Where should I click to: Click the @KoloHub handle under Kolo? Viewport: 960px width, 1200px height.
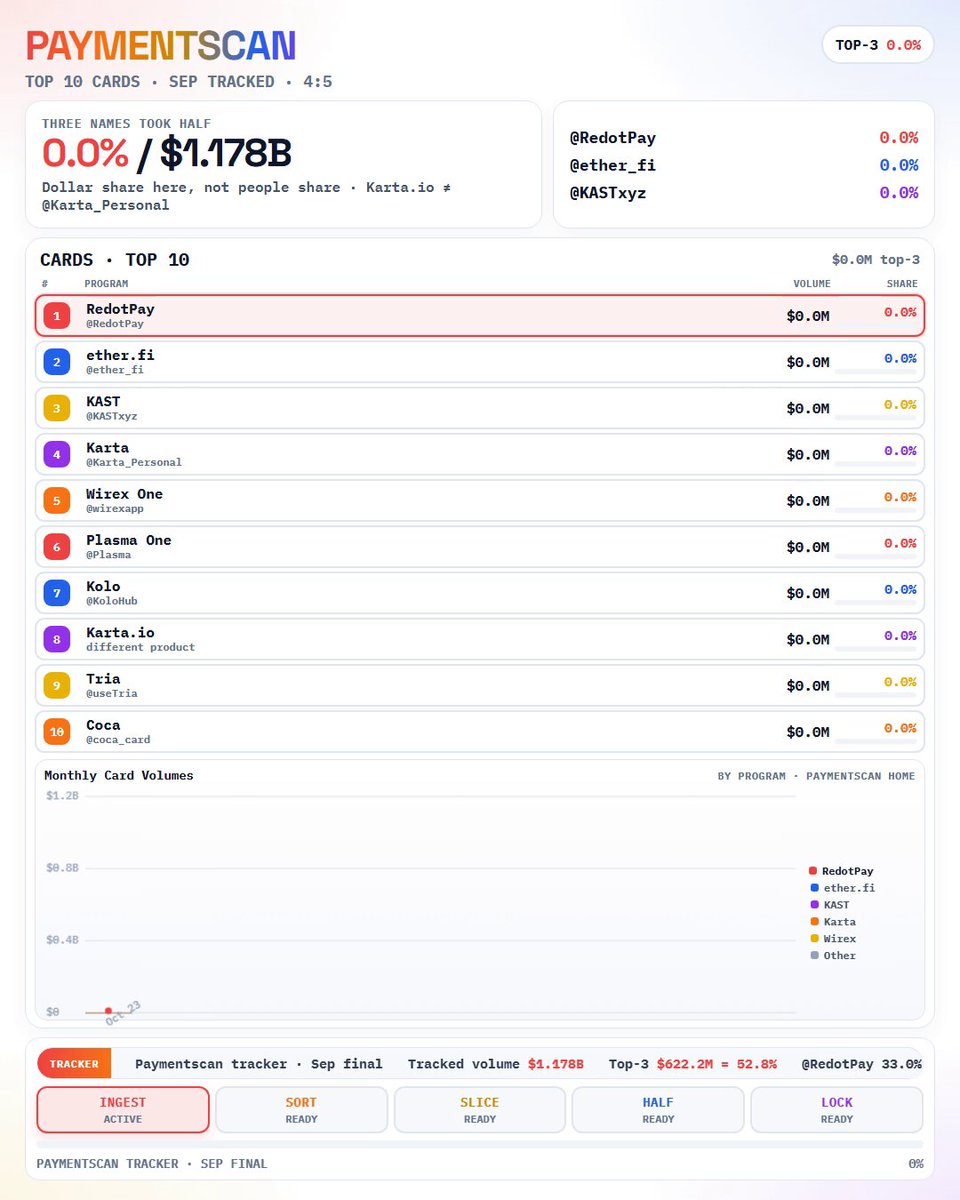(112, 601)
